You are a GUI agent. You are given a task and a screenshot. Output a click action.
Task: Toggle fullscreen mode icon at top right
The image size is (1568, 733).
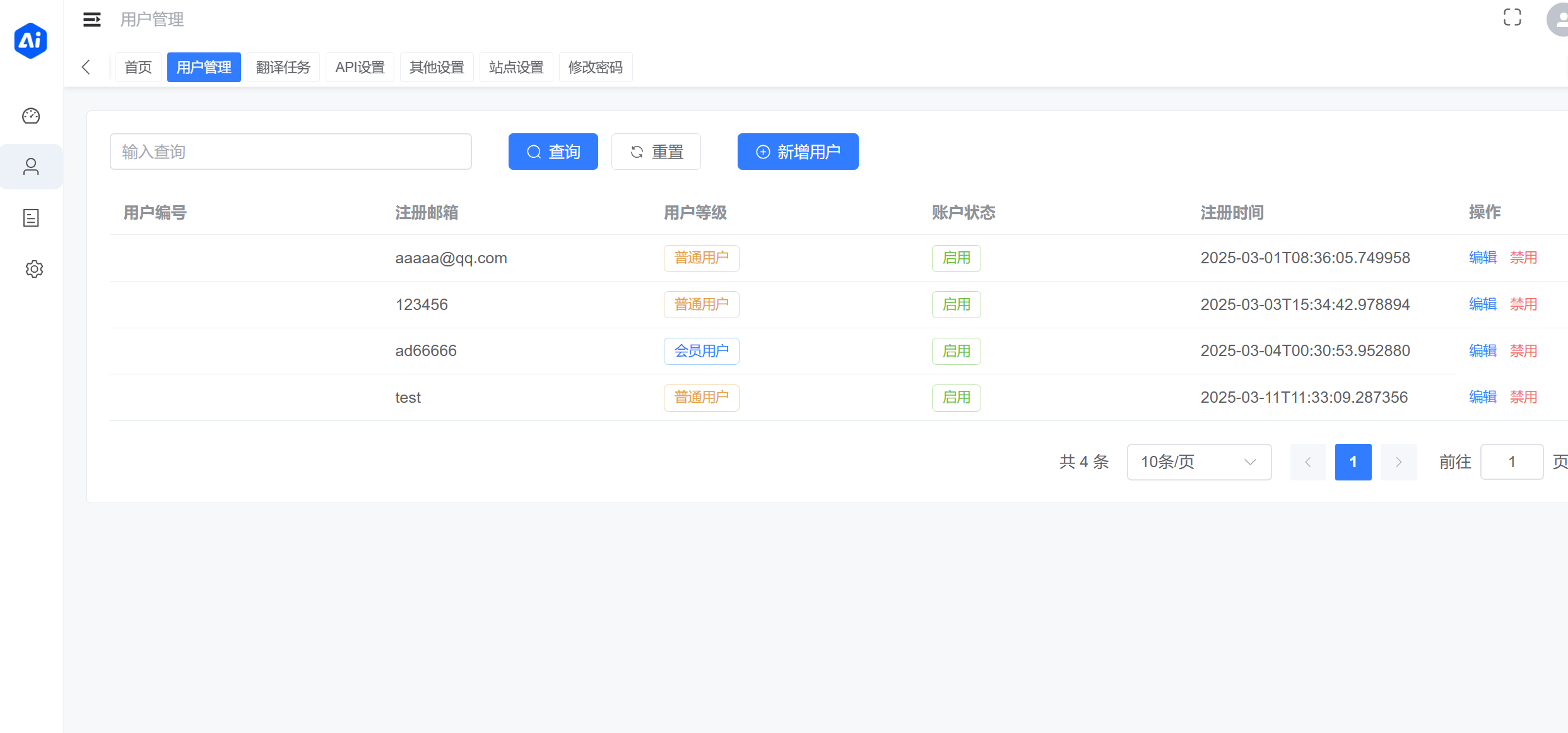1512,17
